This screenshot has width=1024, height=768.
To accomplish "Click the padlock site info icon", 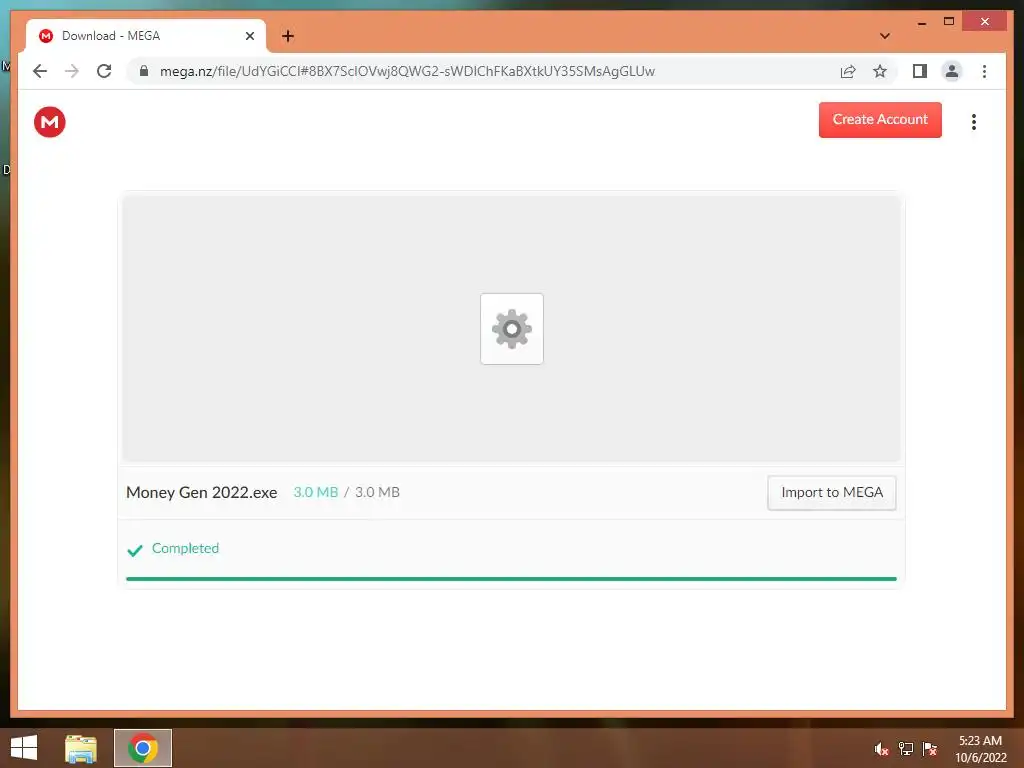I will point(144,71).
